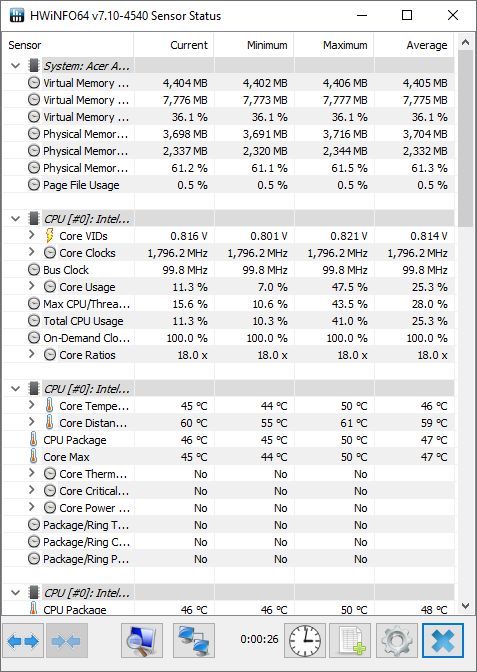Select the Bus Clock sensor row
This screenshot has width=477, height=672.
coord(229,270)
